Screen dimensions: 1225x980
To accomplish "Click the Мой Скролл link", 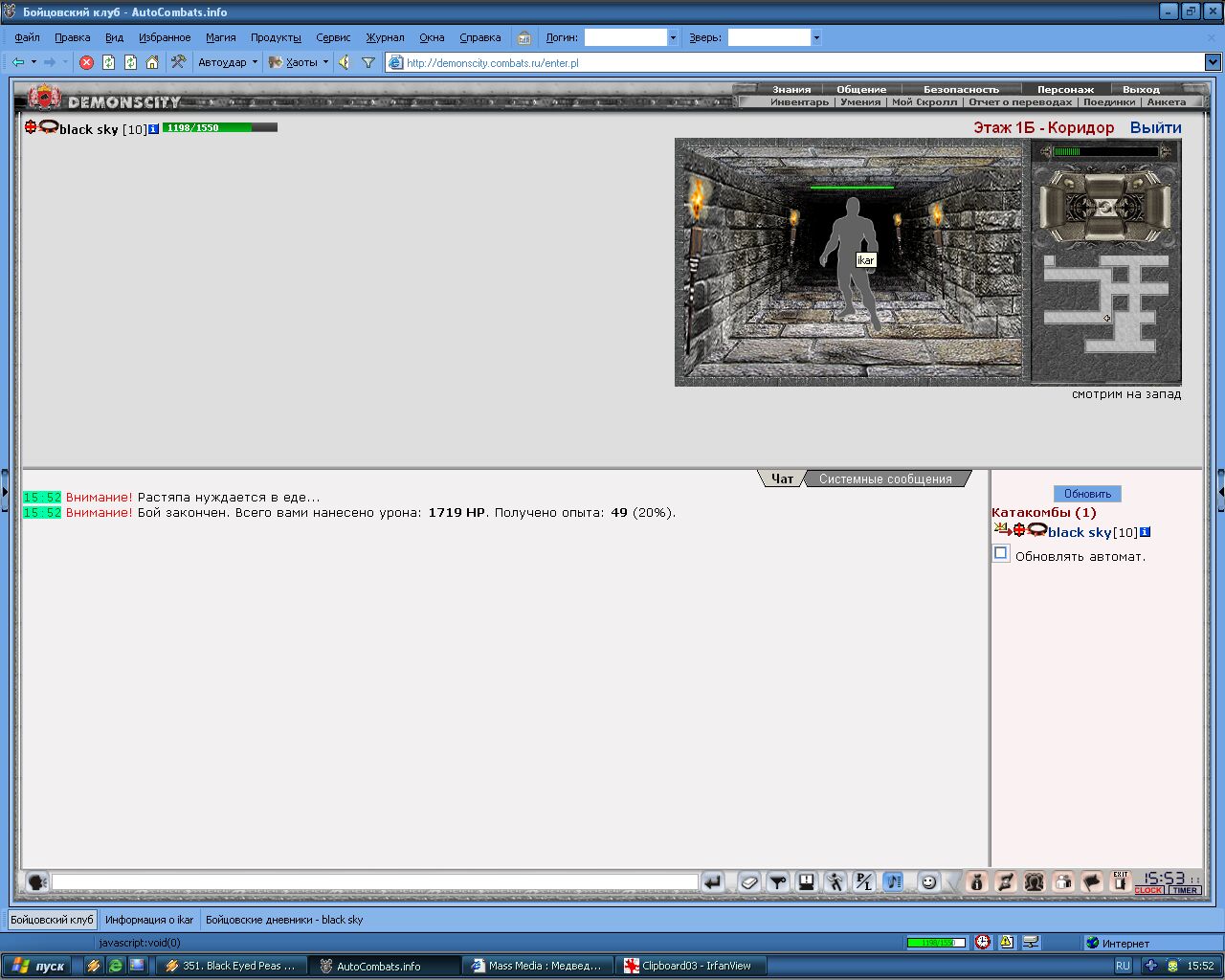I will pyautogui.click(x=924, y=101).
